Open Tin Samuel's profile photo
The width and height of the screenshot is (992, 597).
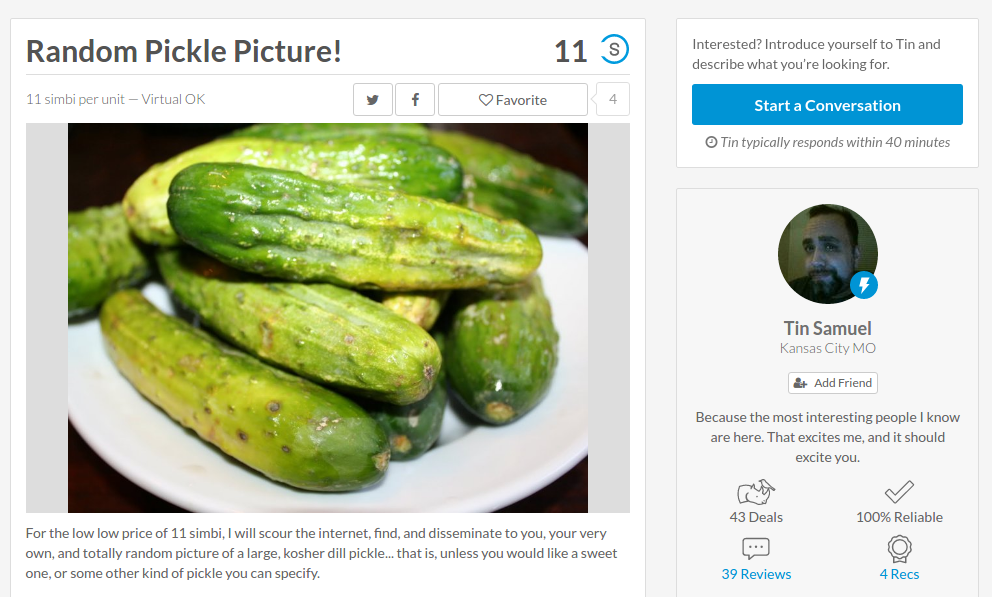pyautogui.click(x=828, y=254)
